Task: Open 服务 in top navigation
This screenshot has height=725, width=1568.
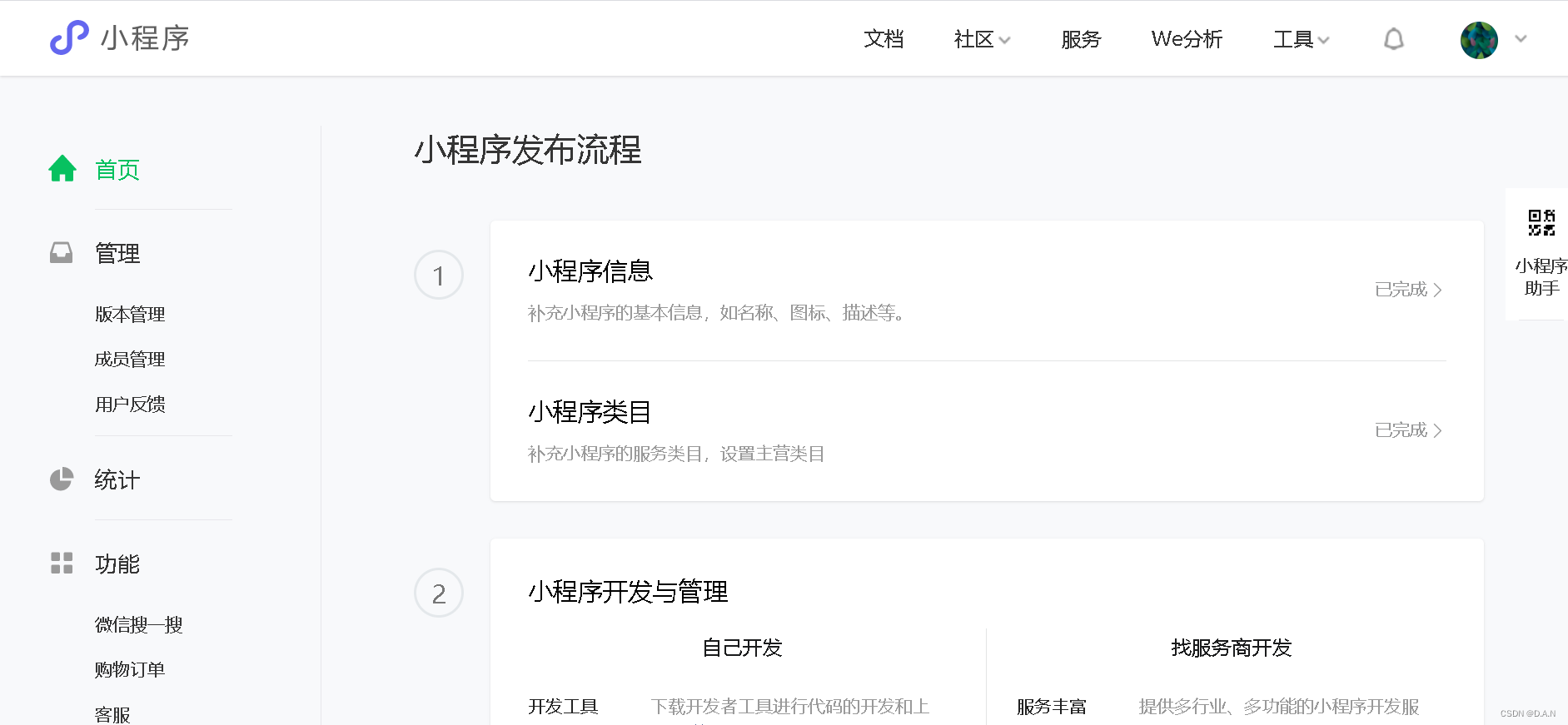Action: (x=1081, y=39)
